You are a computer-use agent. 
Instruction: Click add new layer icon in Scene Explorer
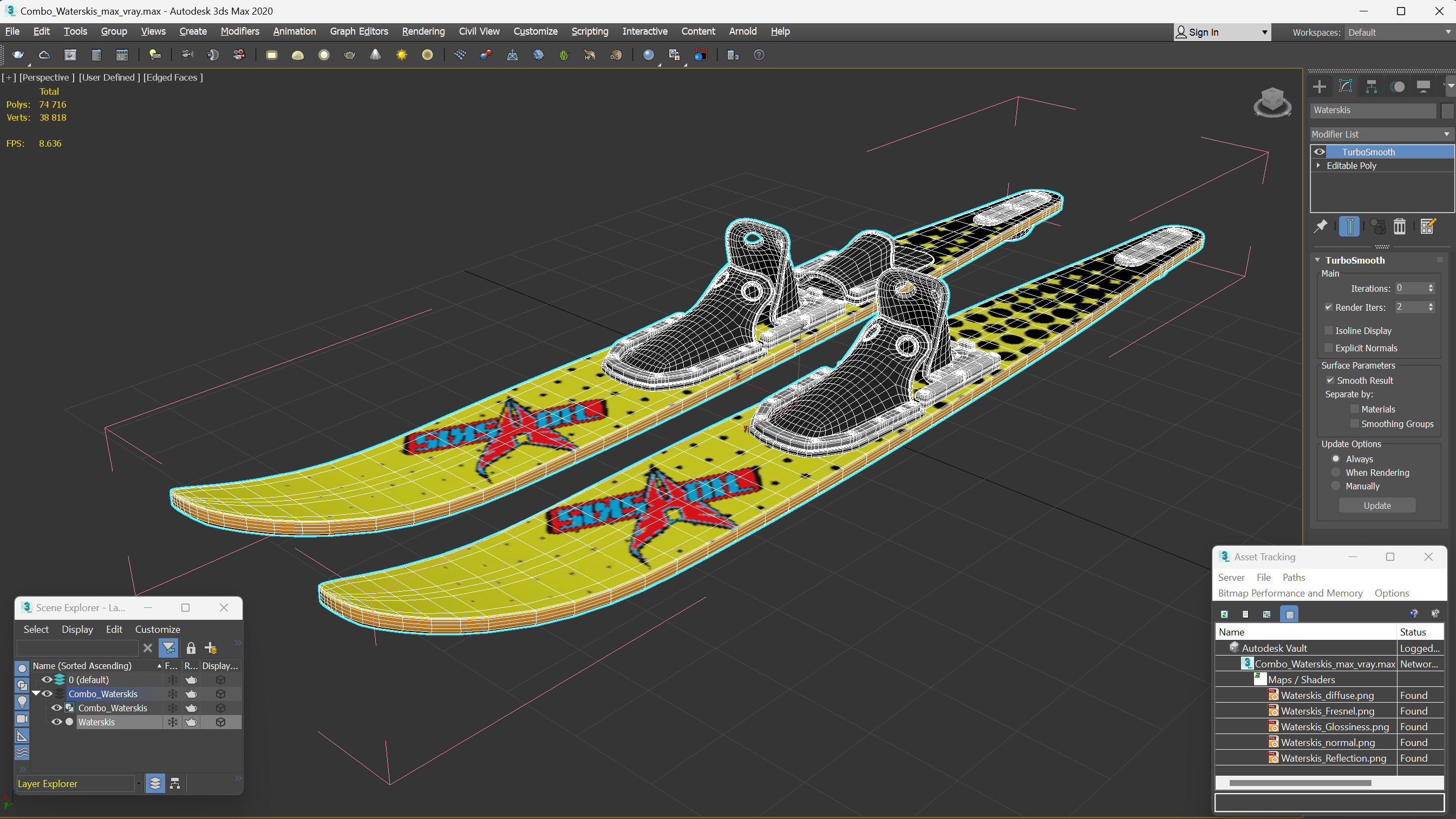pos(211,648)
